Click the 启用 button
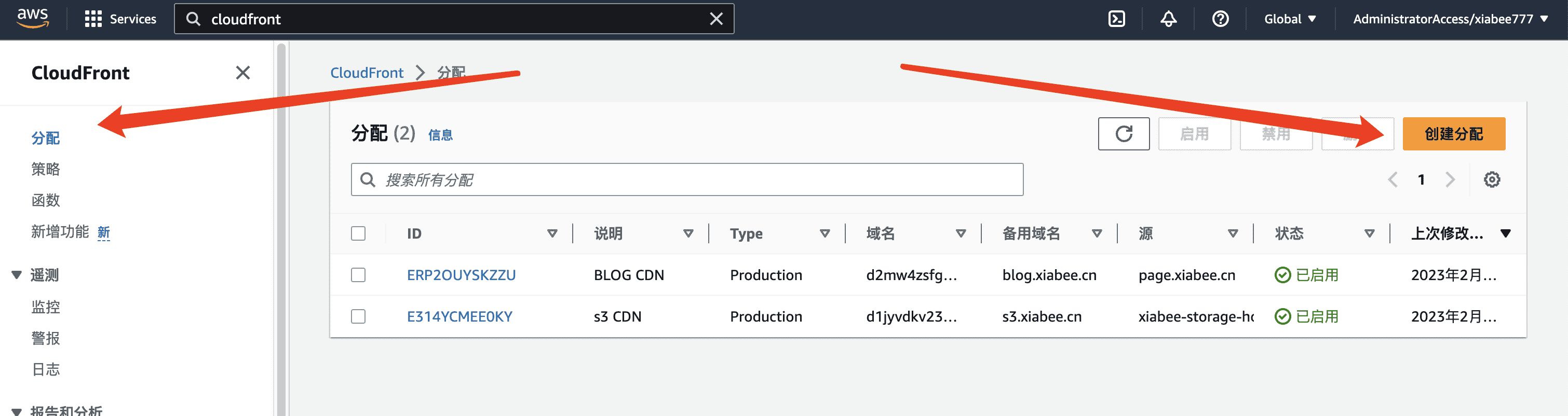Image resolution: width=1568 pixels, height=416 pixels. click(x=1194, y=134)
